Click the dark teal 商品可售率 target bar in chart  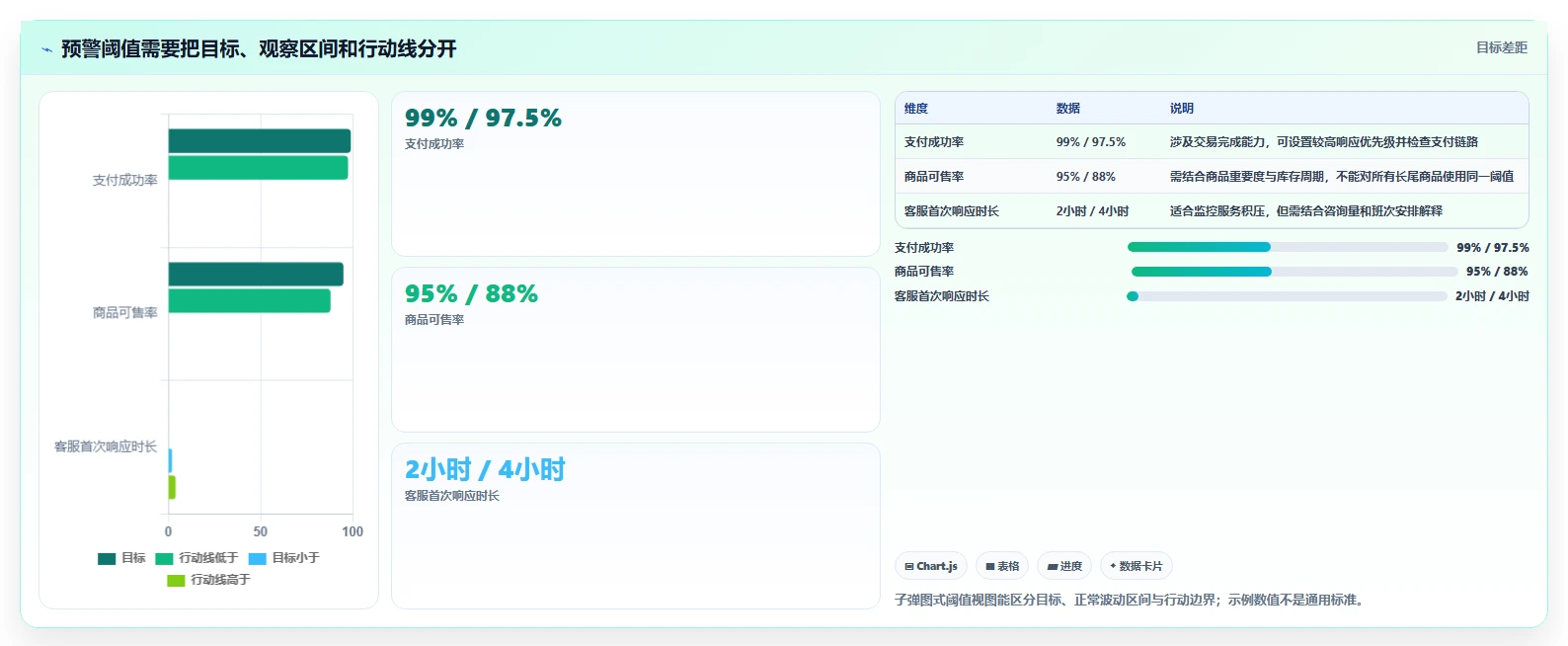256,275
